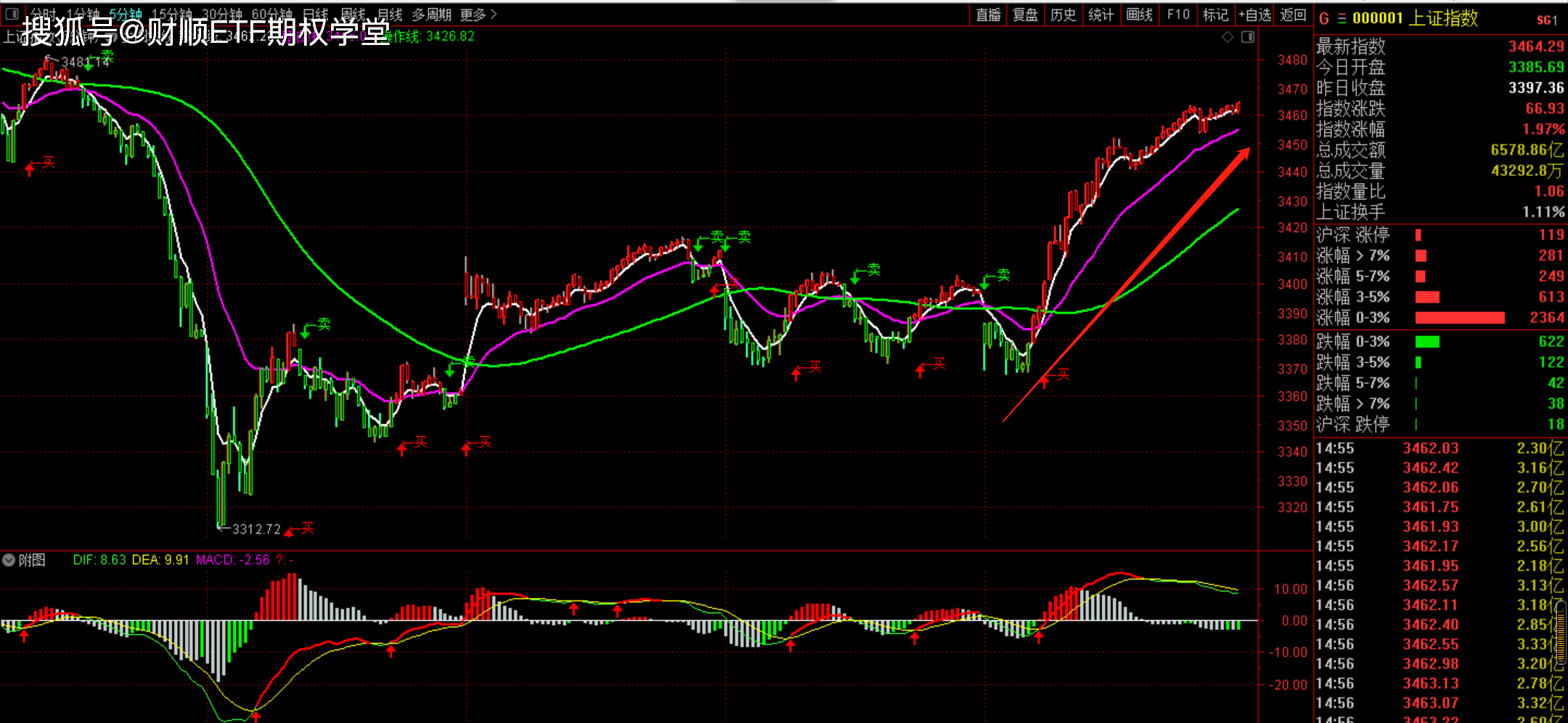1568x723 pixels.
Task: Click the SG1 indicator in stock header
Action: point(1547,20)
